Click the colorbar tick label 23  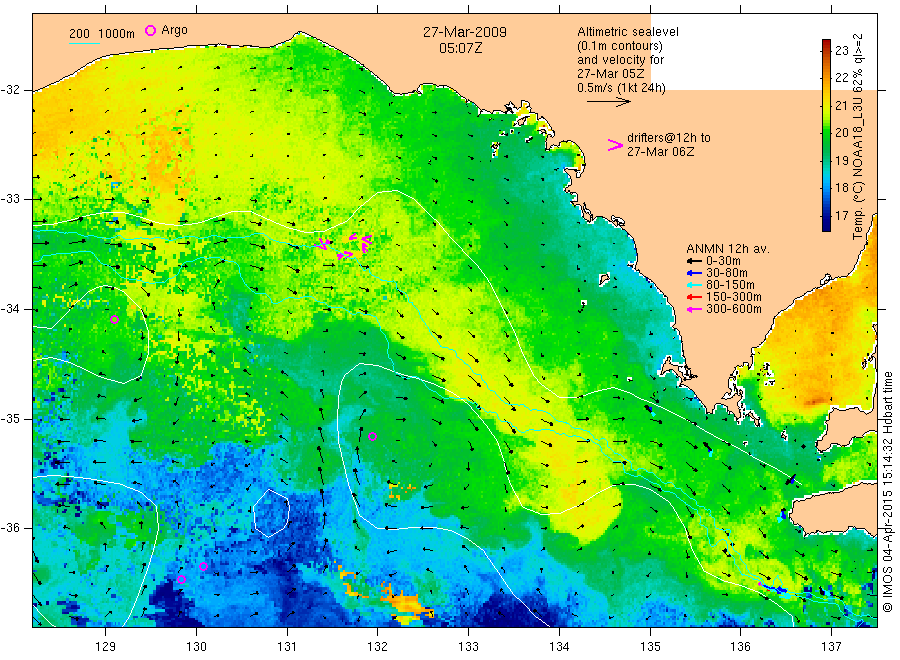pyautogui.click(x=841, y=51)
